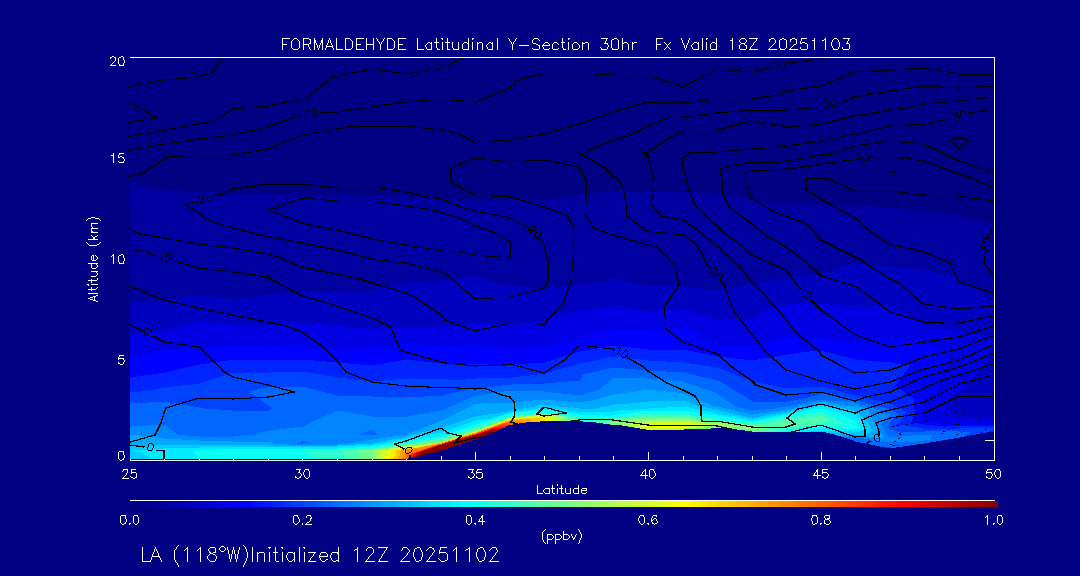Click the colorbar value label 0.4
Viewport: 1080px width, 576px height.
(x=476, y=520)
